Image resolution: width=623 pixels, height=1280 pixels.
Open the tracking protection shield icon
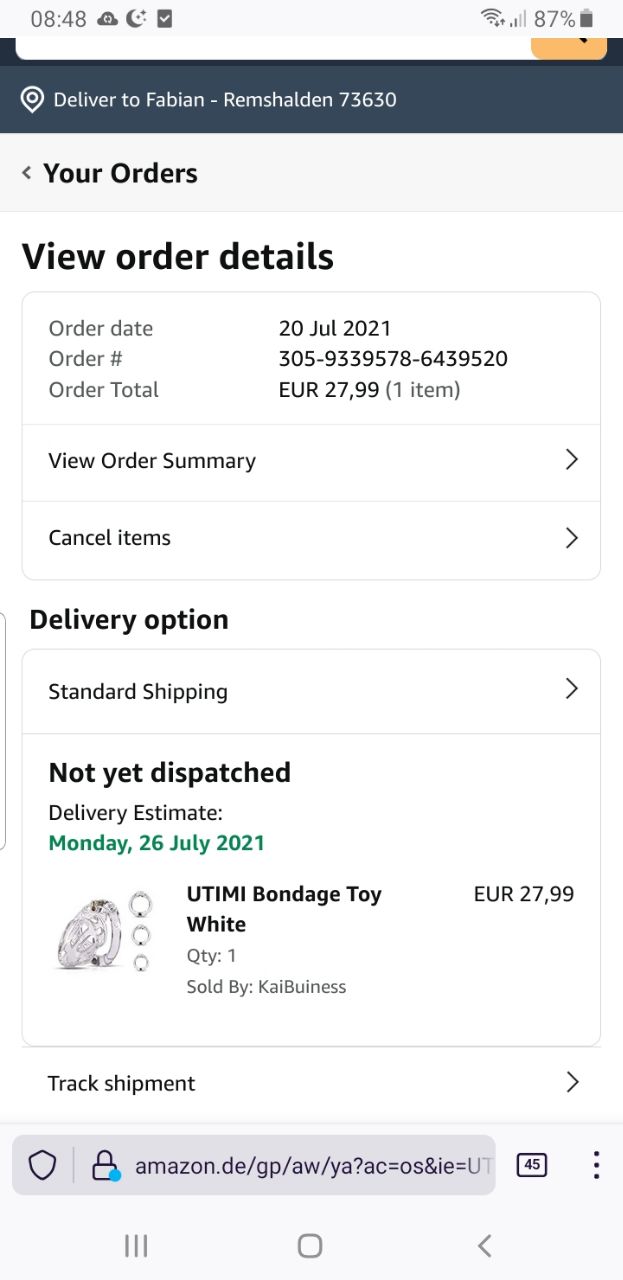pos(42,1165)
